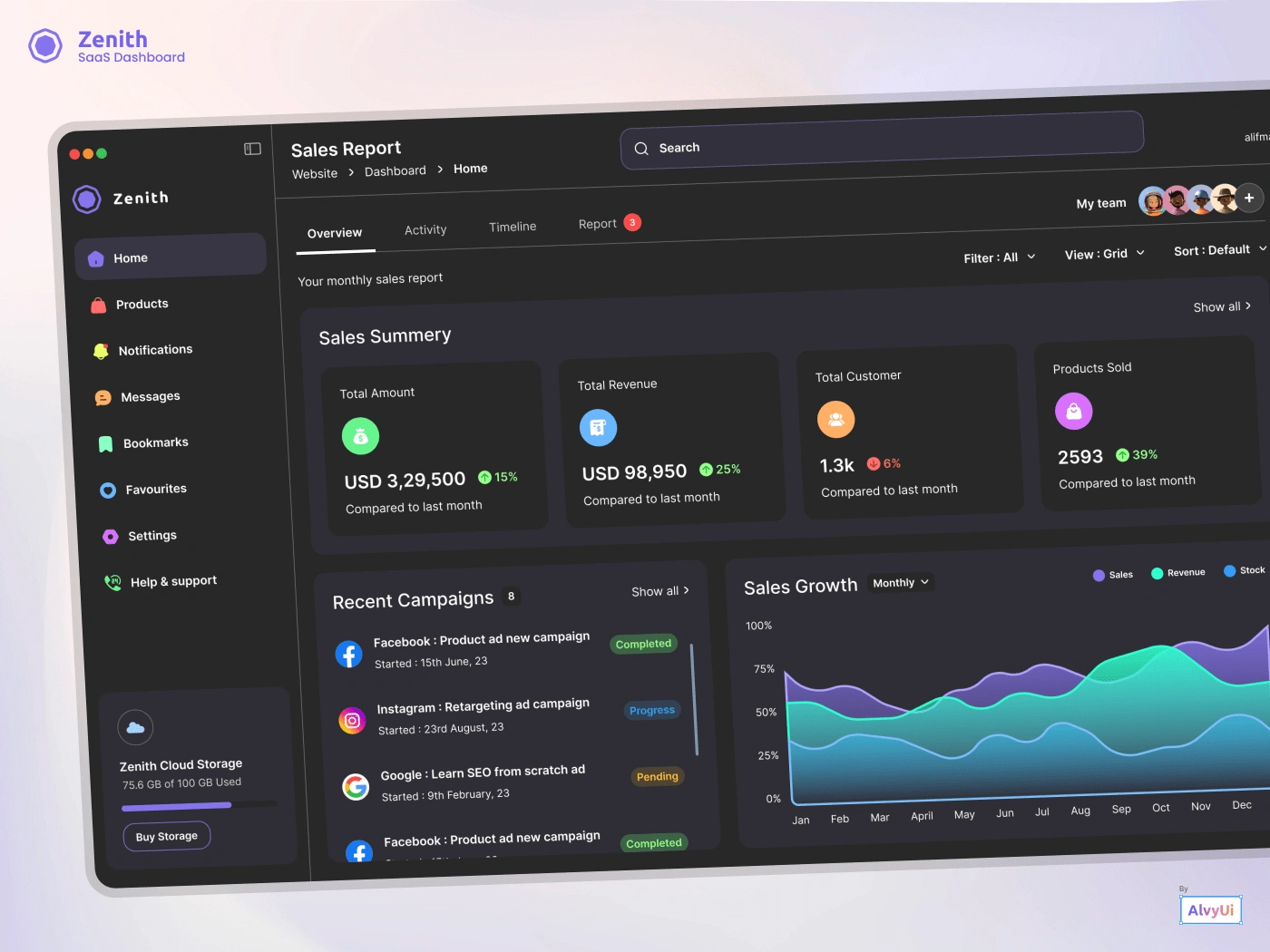Show all recent campaigns

tap(660, 591)
